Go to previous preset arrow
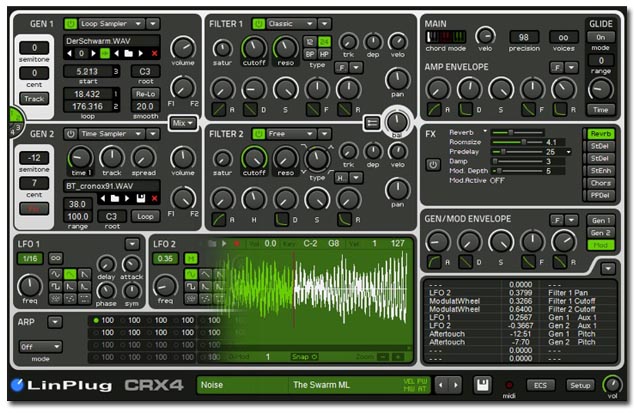The width and height of the screenshot is (634, 413). [x=441, y=385]
